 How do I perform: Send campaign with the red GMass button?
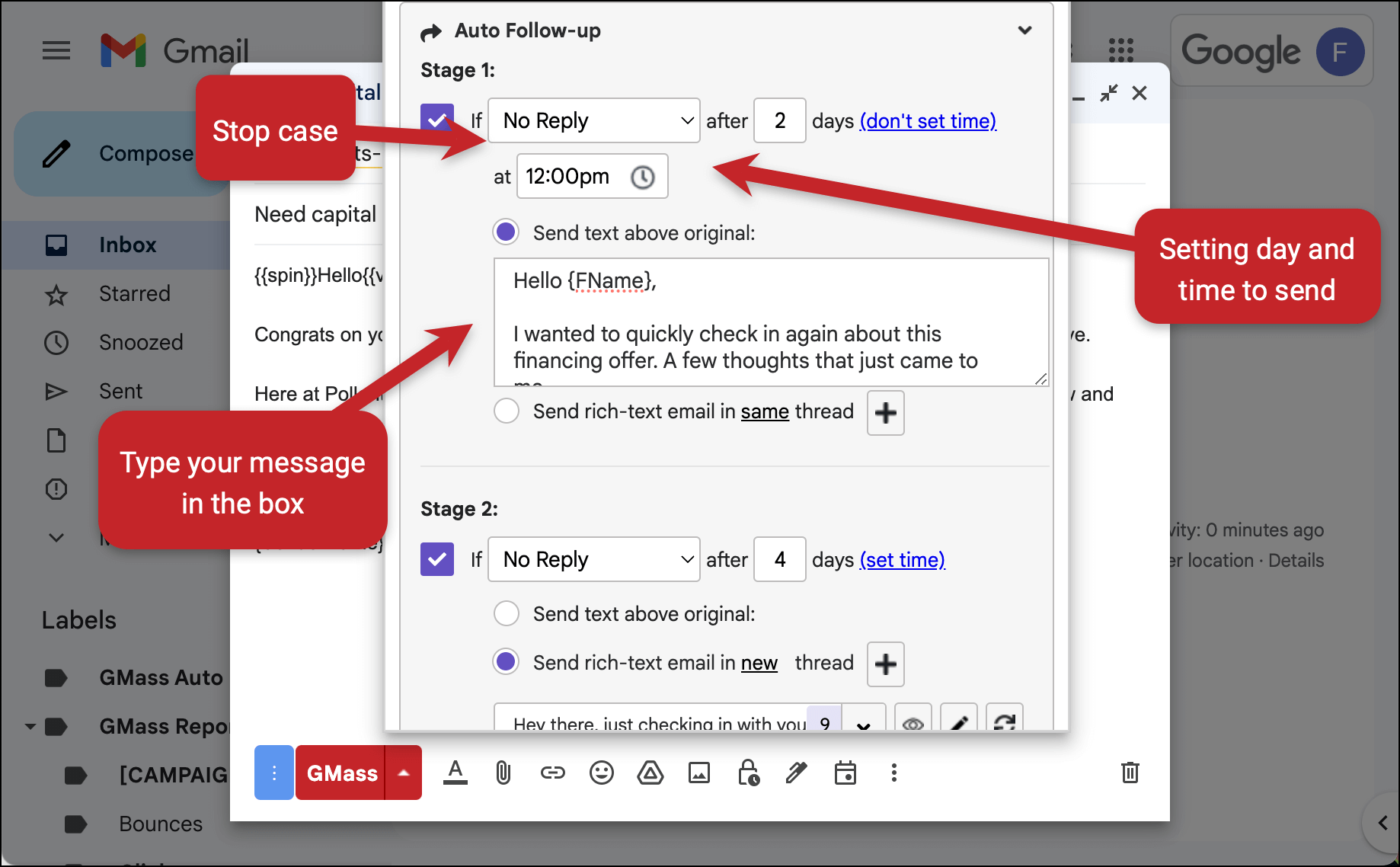pyautogui.click(x=342, y=773)
